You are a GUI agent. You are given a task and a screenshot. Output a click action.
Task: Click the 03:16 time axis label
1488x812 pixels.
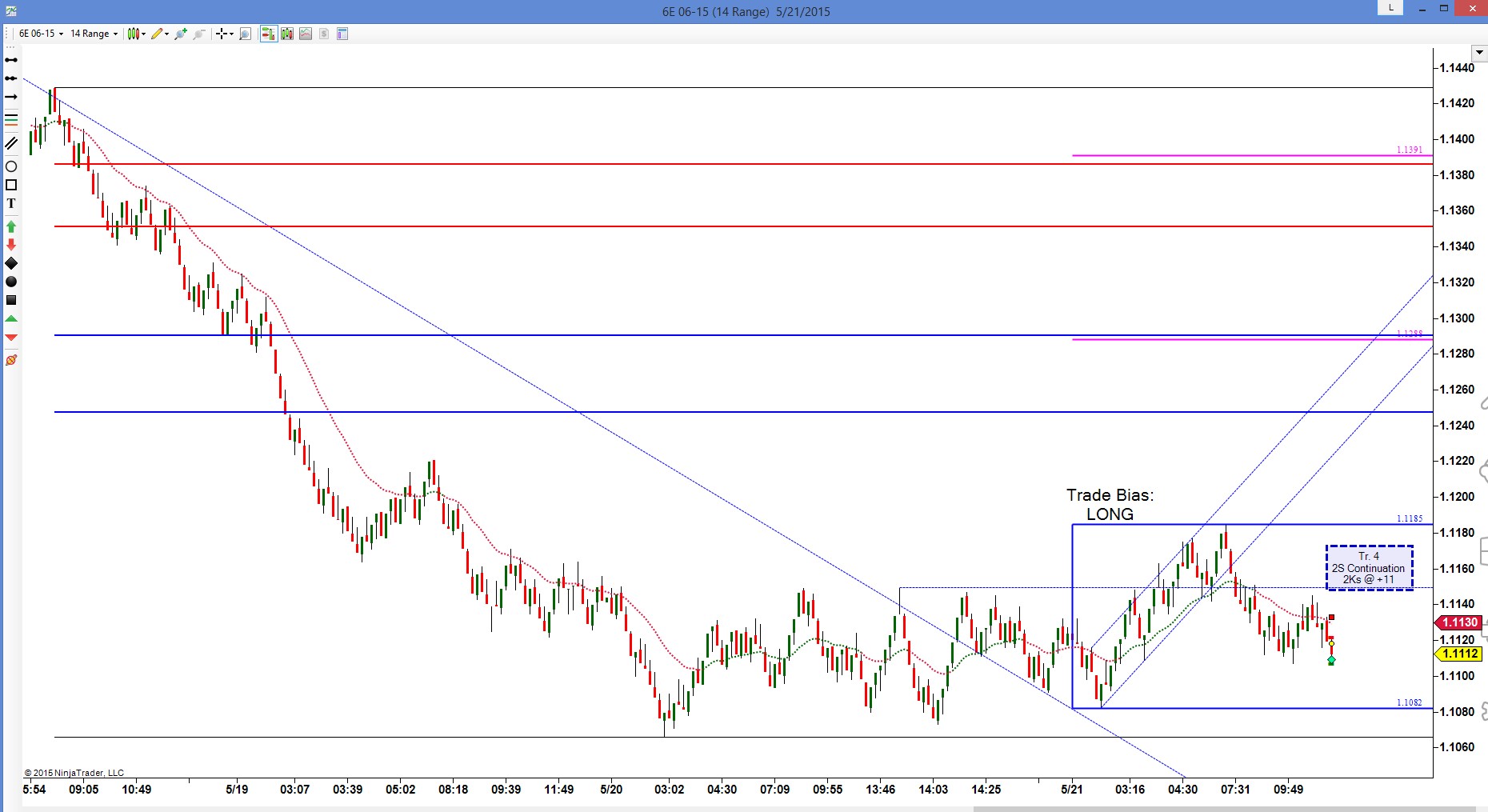click(x=1130, y=789)
